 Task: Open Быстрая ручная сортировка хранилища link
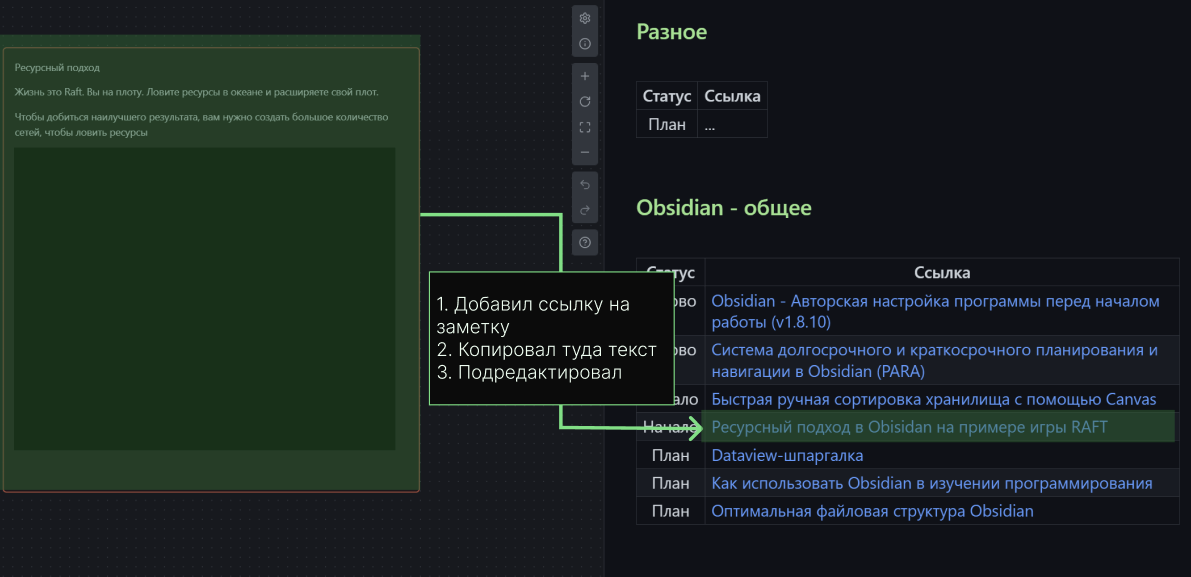click(933, 399)
